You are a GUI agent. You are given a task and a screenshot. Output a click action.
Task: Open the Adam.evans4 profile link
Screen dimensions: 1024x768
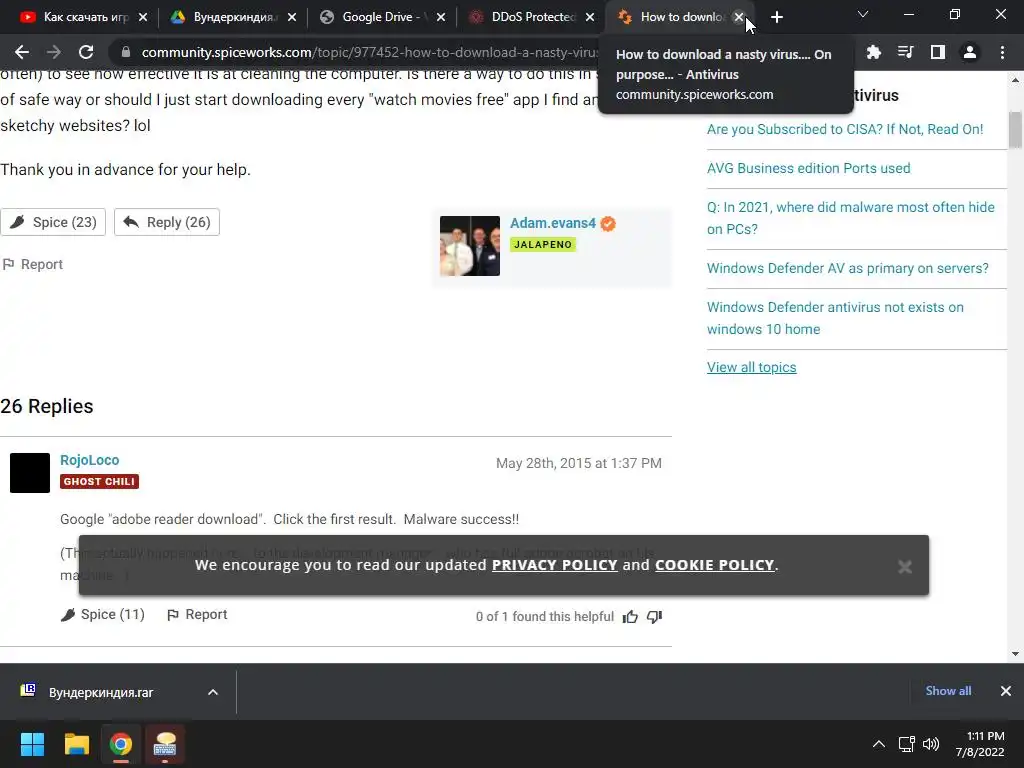point(552,223)
